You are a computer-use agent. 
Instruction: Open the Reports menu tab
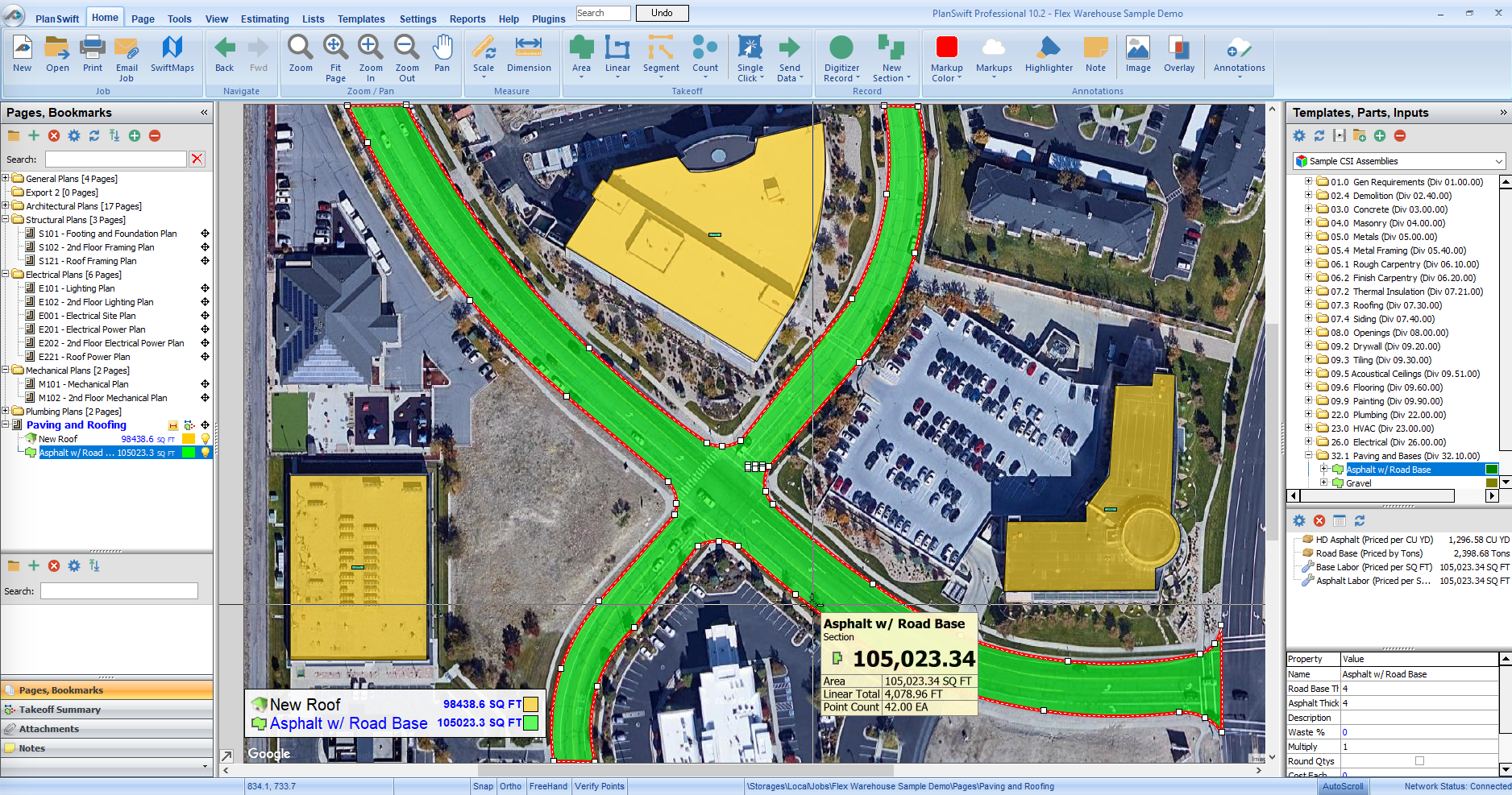tap(467, 19)
